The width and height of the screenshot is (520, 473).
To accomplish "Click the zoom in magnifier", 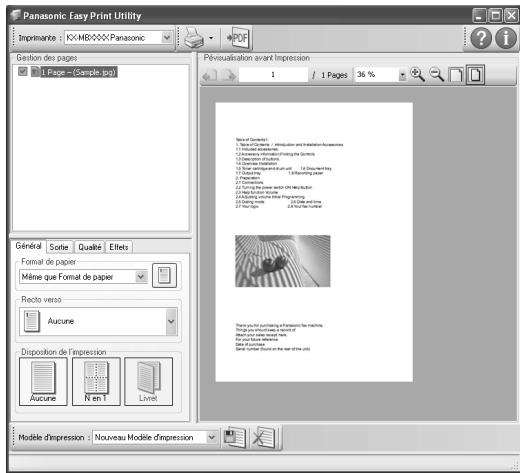I will [417, 74].
